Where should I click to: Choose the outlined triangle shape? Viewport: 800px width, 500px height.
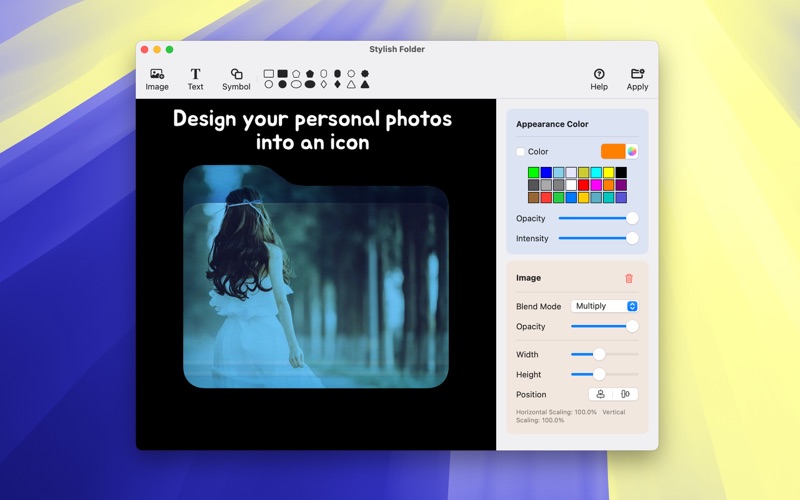pos(351,85)
